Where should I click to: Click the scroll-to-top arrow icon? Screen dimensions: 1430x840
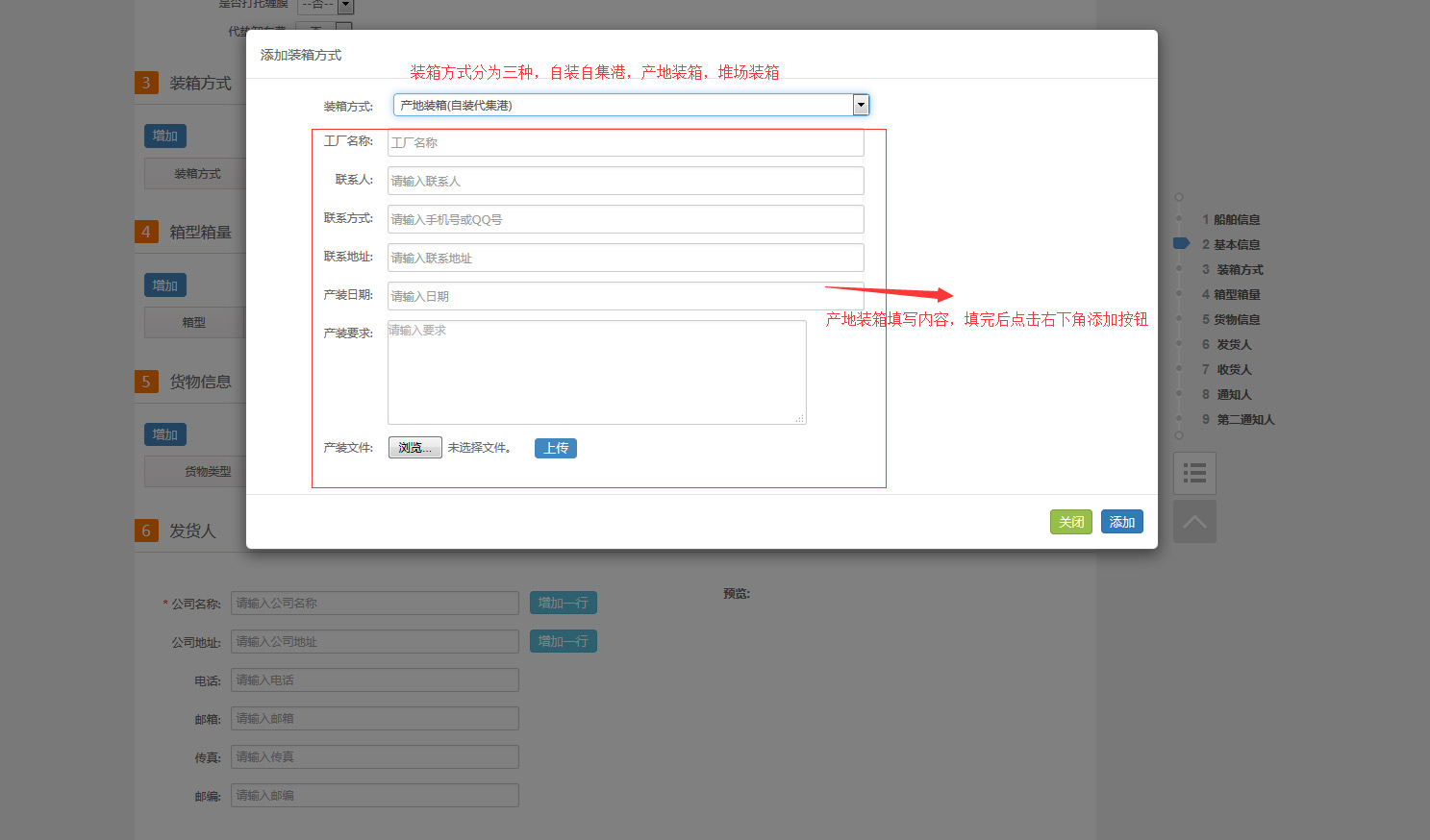[x=1194, y=521]
